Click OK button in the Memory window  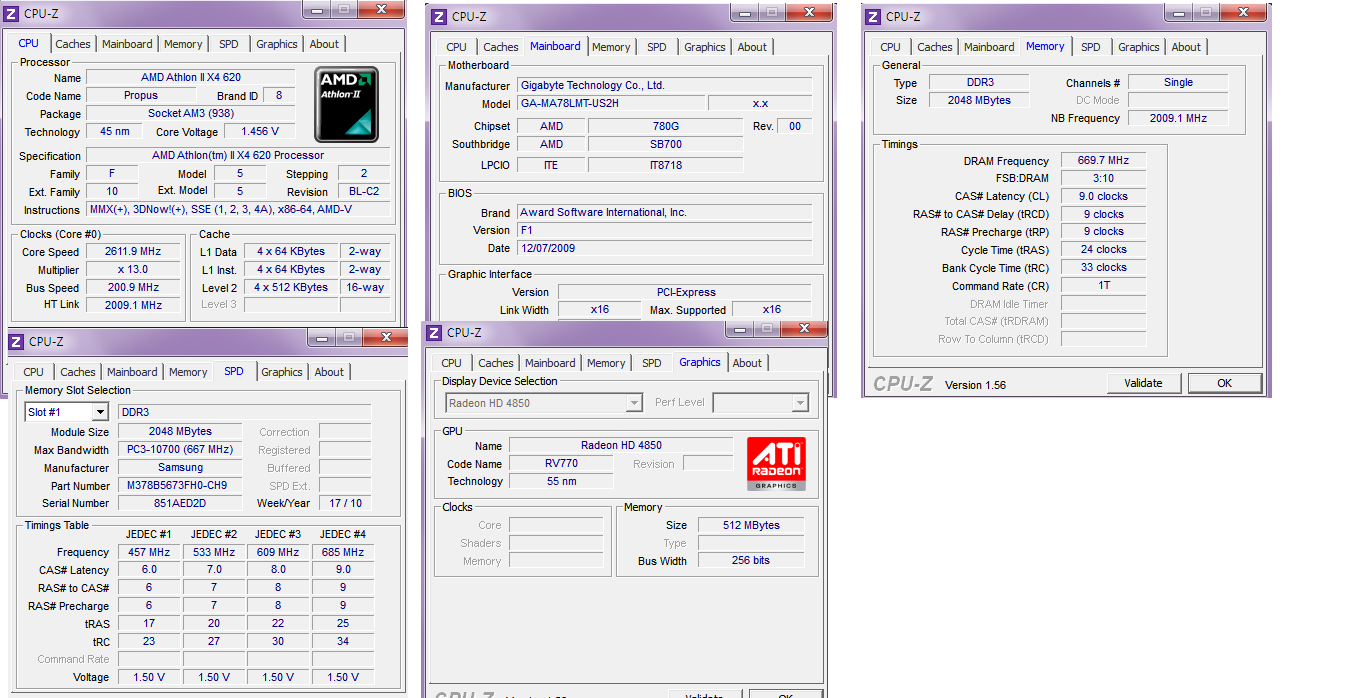(1224, 383)
